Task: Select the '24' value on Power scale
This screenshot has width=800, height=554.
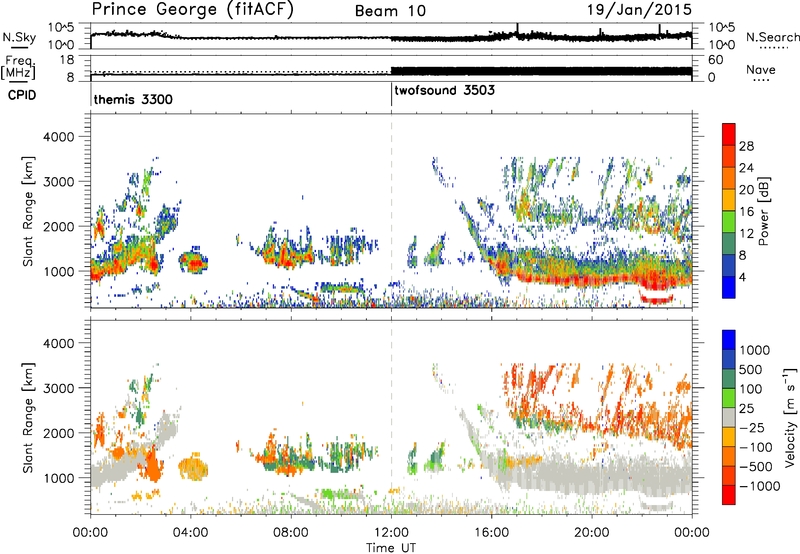Action: tap(746, 168)
